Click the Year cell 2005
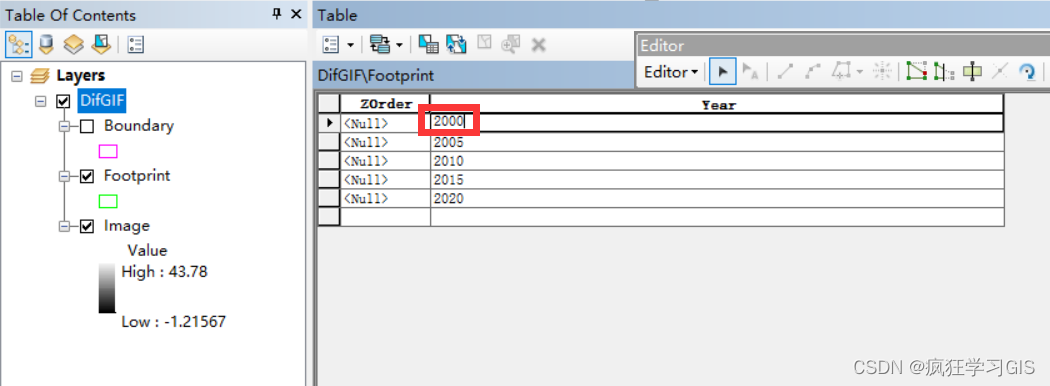The height and width of the screenshot is (386, 1050). [717, 142]
